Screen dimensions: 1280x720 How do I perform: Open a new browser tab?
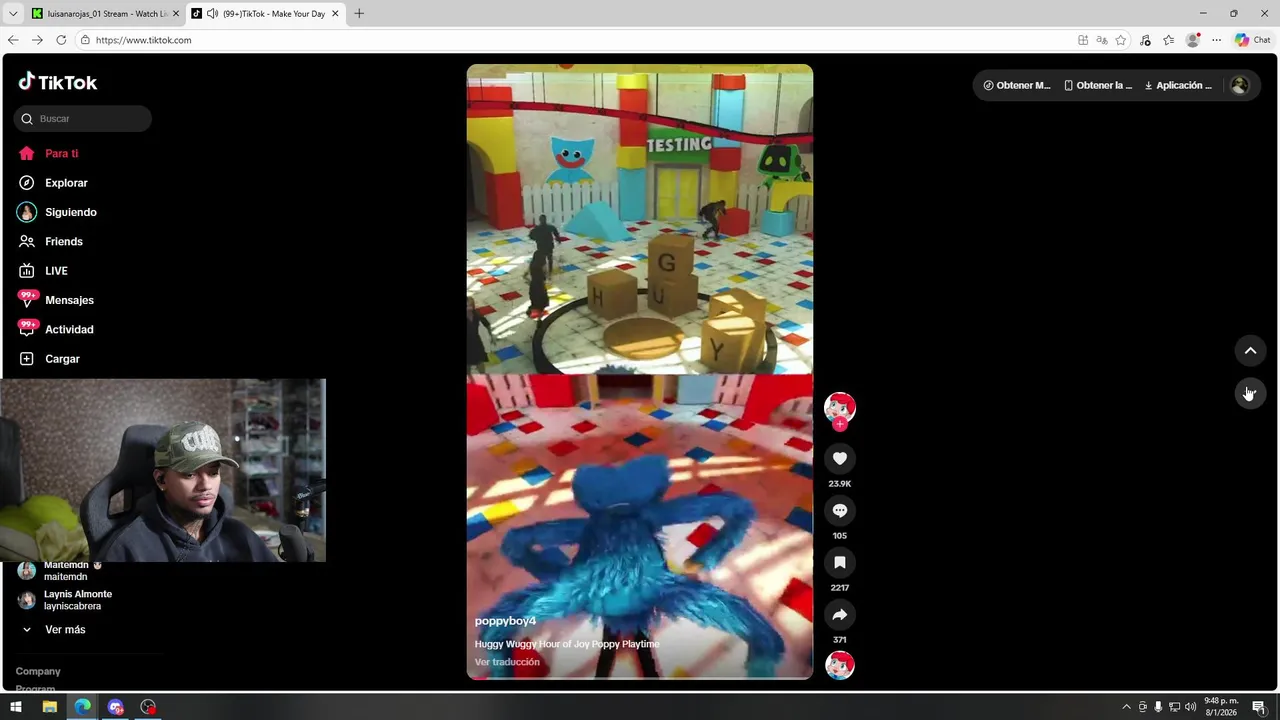pos(359,13)
